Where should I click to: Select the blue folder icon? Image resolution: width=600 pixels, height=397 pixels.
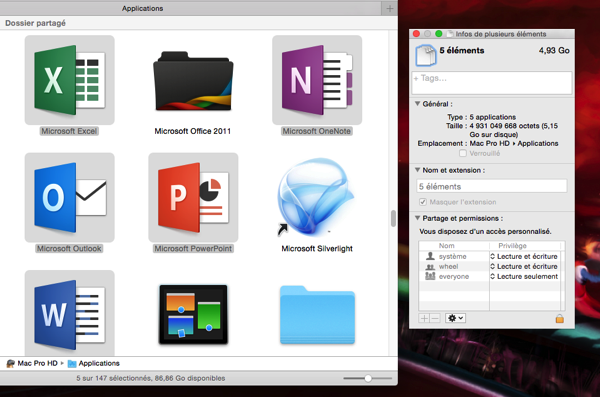(x=317, y=315)
